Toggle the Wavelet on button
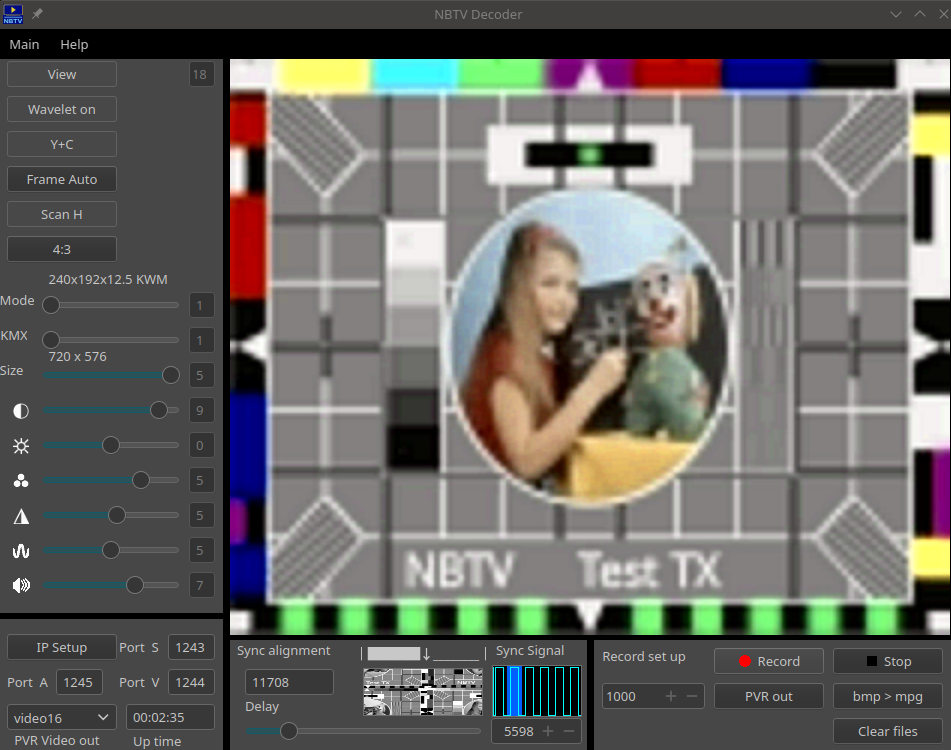This screenshot has width=951, height=750. pyautogui.click(x=62, y=109)
